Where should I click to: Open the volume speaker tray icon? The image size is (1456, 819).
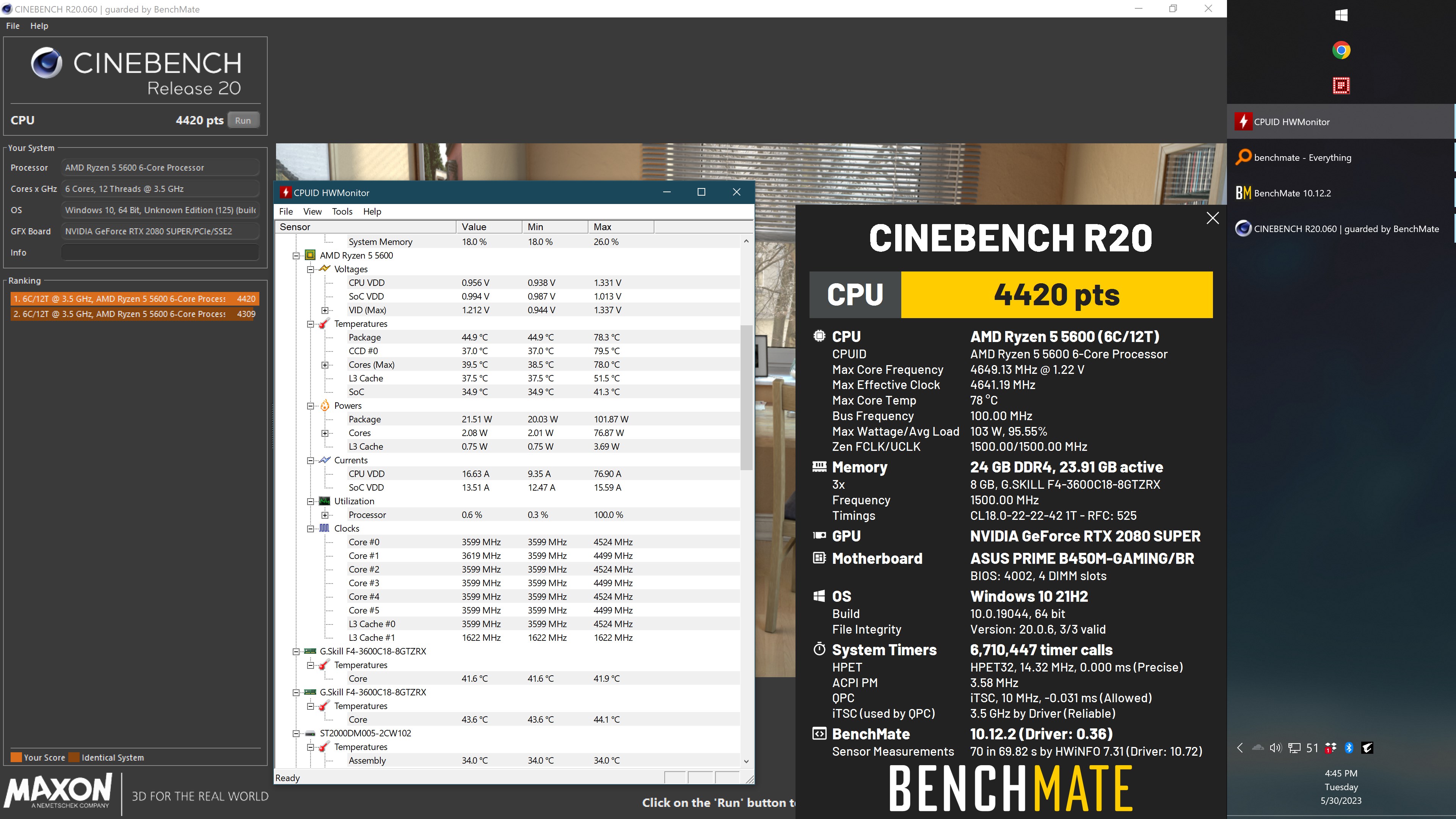(1275, 748)
